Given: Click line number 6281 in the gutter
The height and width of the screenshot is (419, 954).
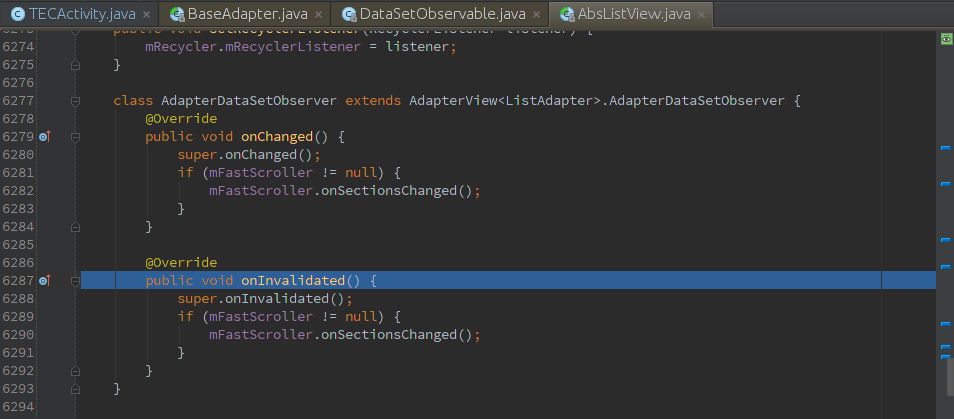Looking at the screenshot, I should pos(18,173).
